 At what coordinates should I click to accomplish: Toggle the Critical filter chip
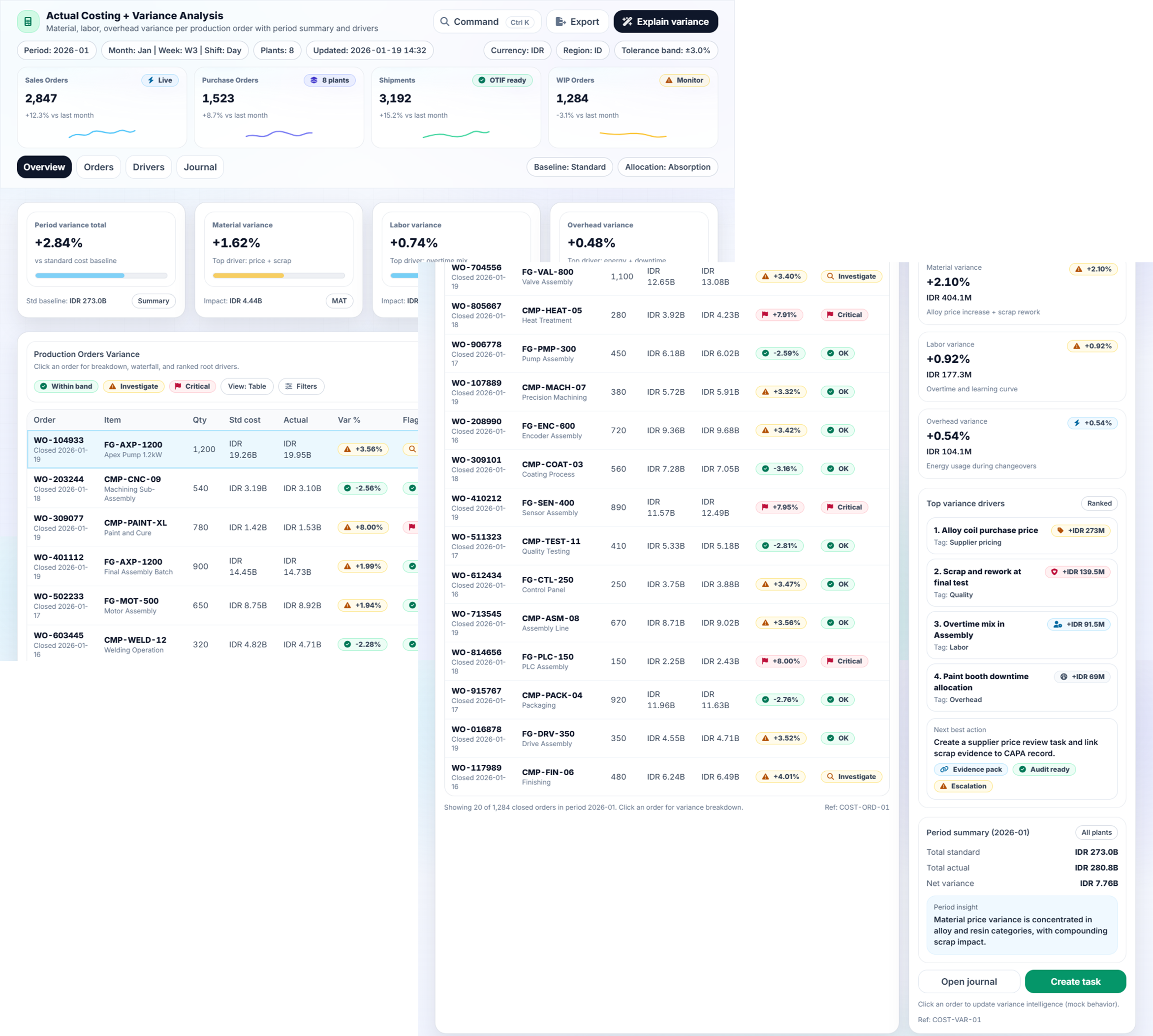[192, 386]
